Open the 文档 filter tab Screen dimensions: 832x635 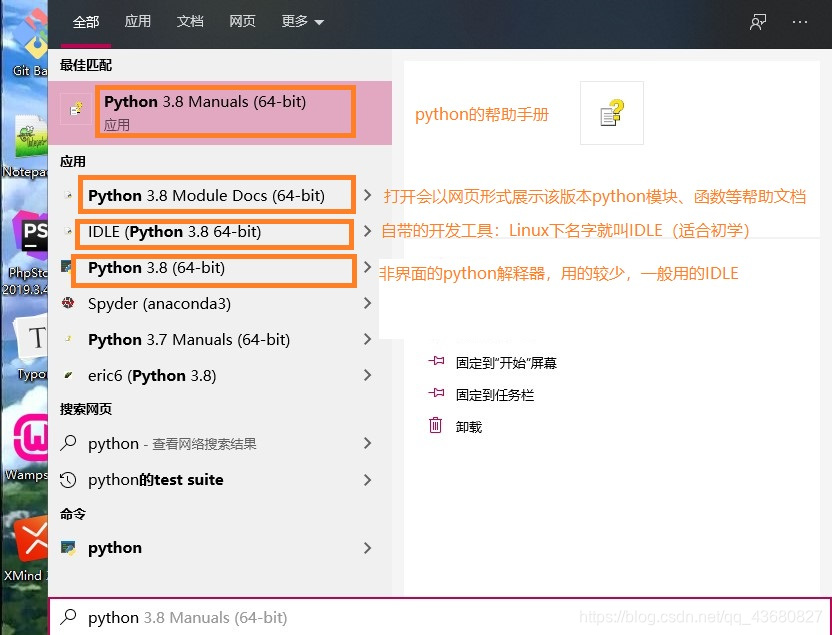coord(190,22)
